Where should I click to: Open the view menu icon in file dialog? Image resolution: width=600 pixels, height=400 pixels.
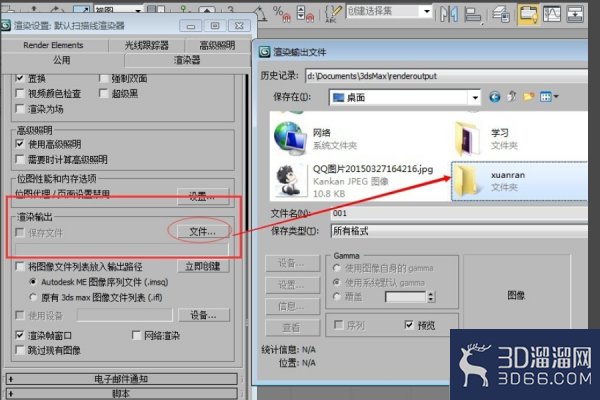[x=549, y=97]
